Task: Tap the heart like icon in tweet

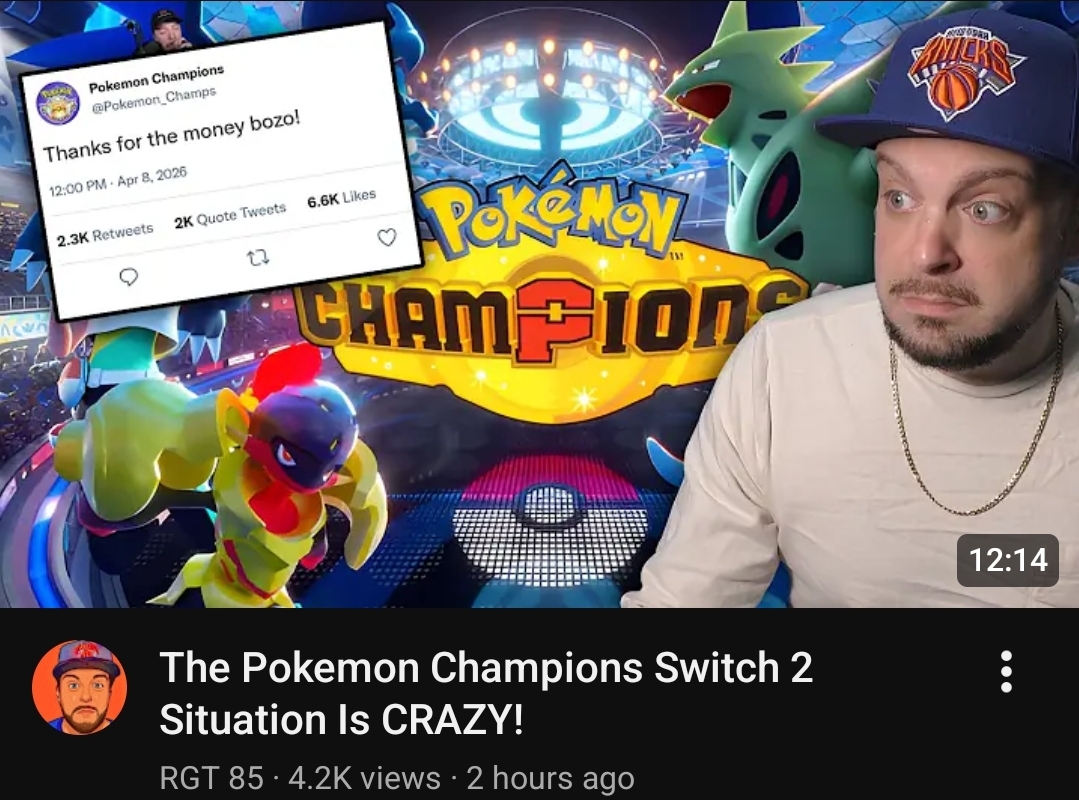Action: pos(387,237)
